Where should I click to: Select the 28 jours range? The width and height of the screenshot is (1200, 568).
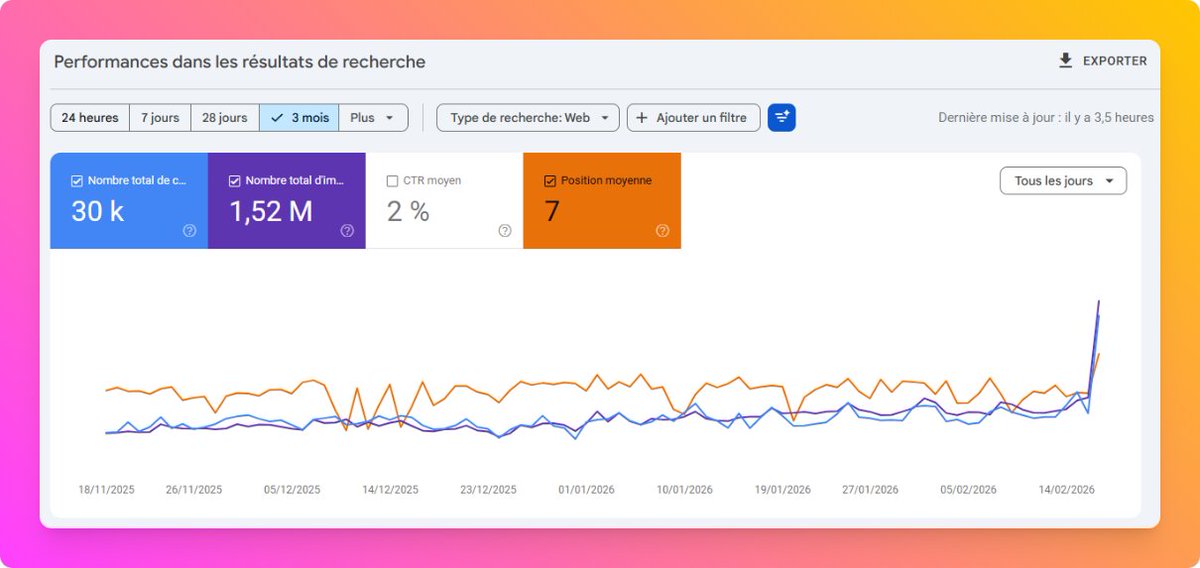click(x=225, y=118)
